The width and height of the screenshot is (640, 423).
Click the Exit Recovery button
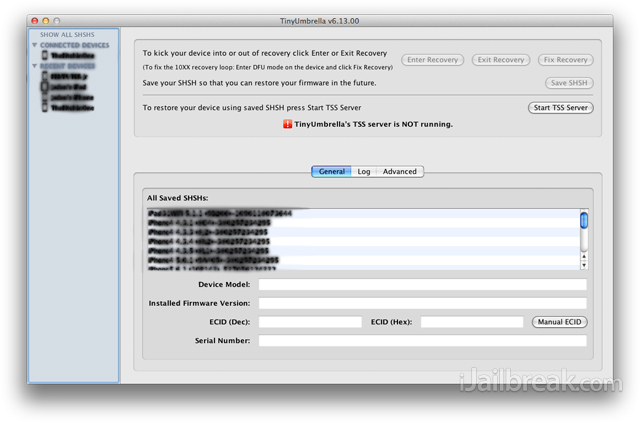(x=500, y=60)
